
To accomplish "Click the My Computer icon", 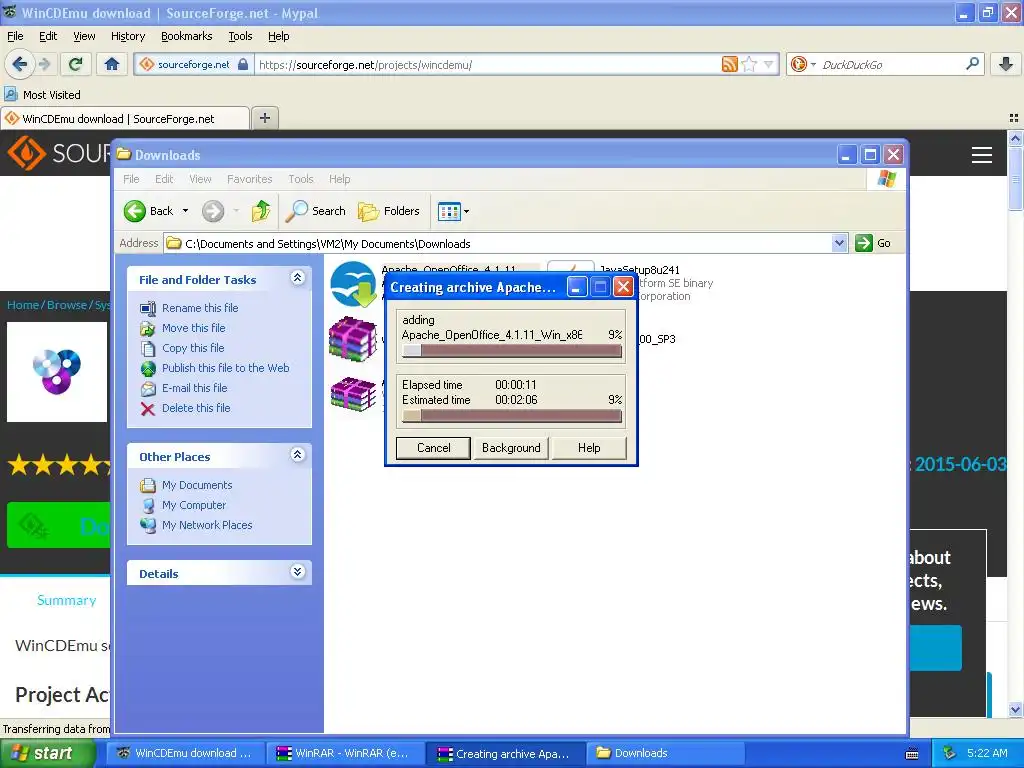I will [x=148, y=505].
